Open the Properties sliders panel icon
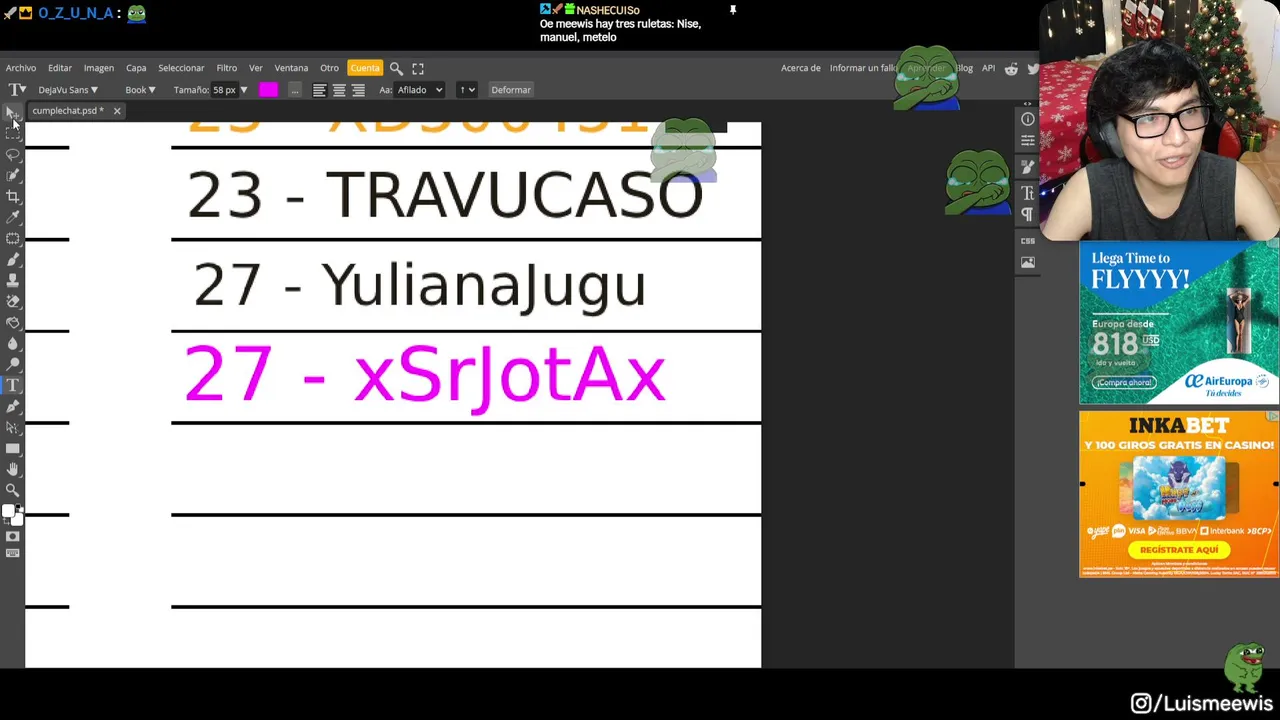This screenshot has width=1280, height=720. 1027,141
